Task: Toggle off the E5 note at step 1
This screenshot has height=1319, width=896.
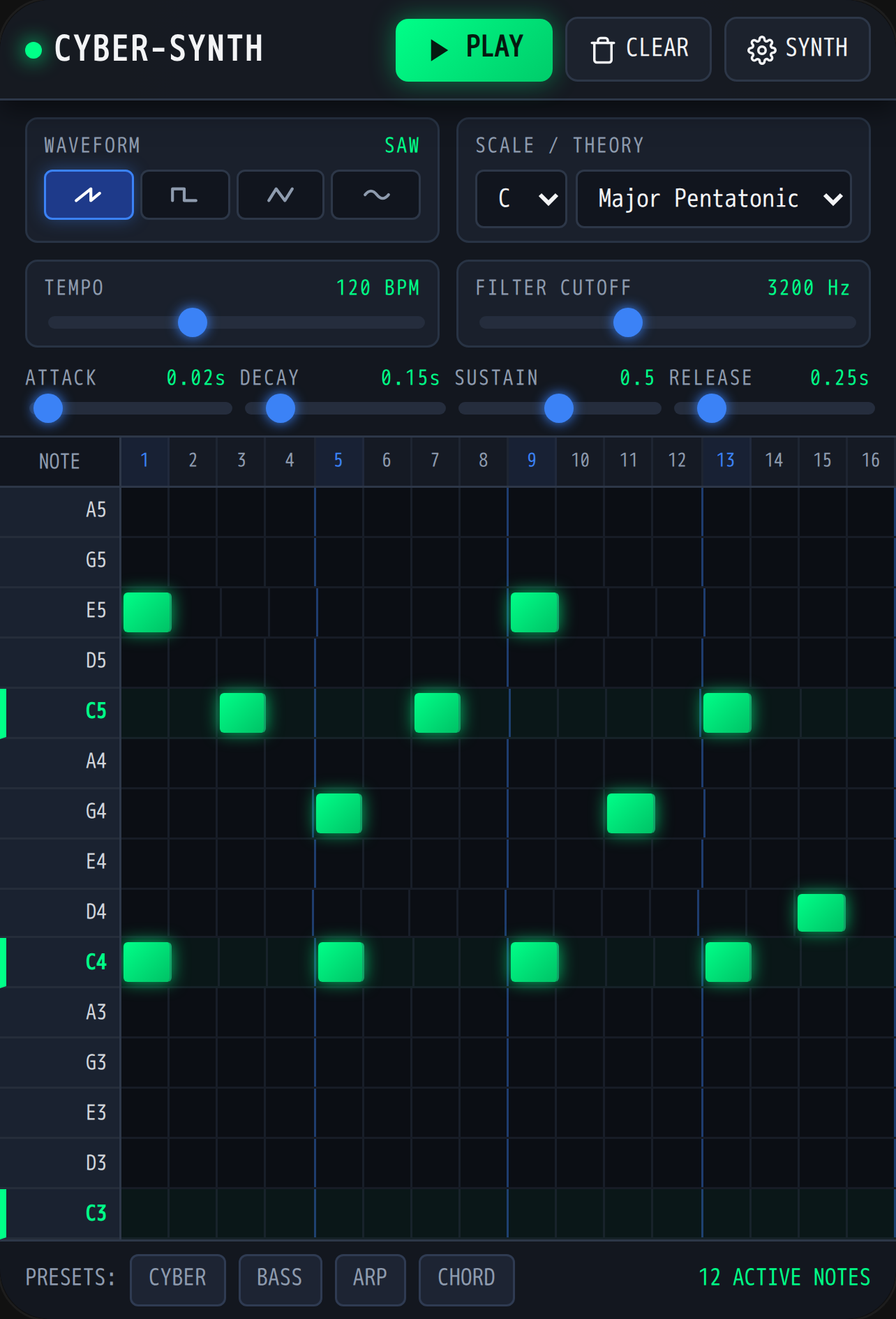Action: click(x=147, y=612)
